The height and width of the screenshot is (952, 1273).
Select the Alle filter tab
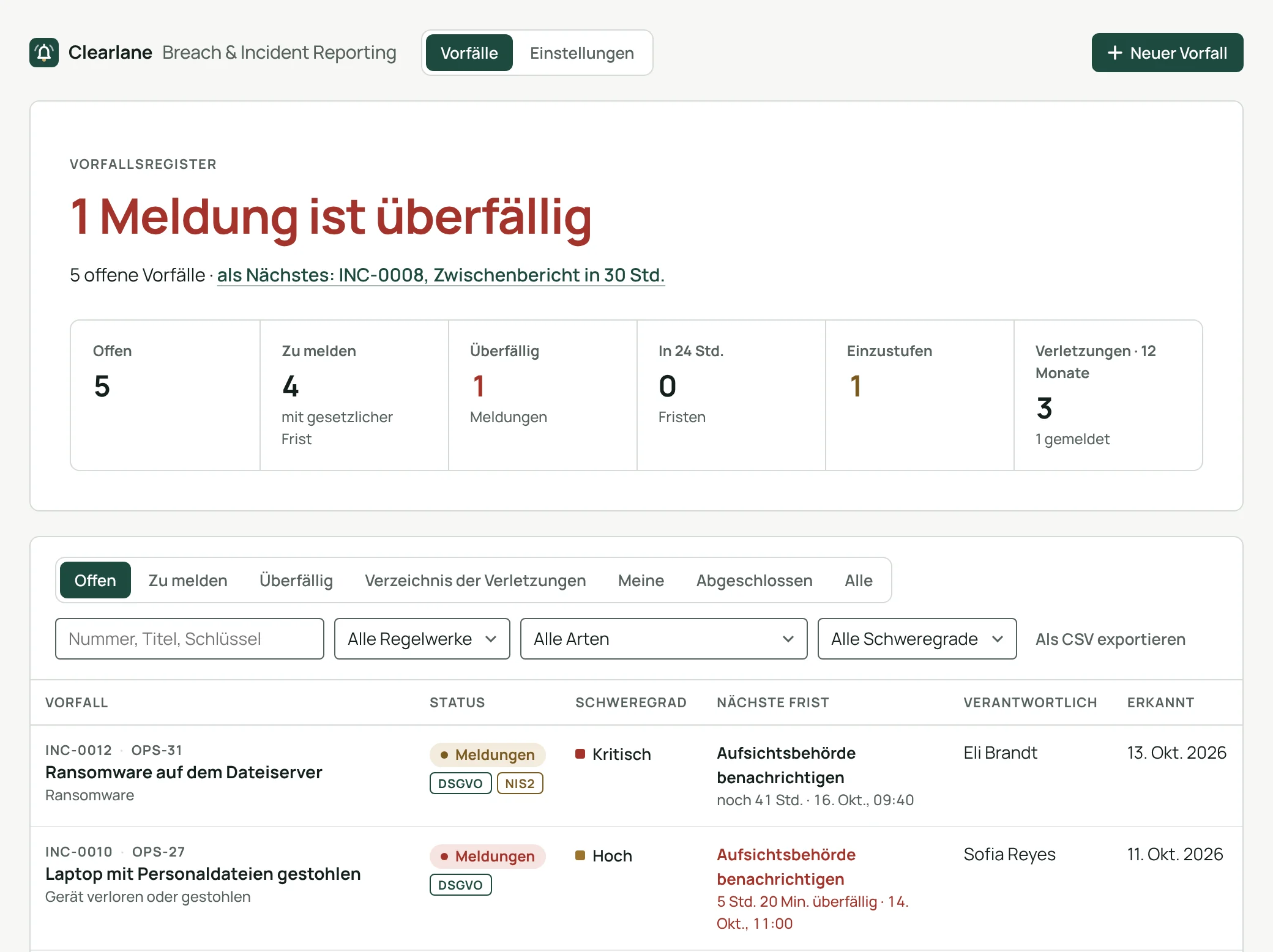[x=859, y=580]
